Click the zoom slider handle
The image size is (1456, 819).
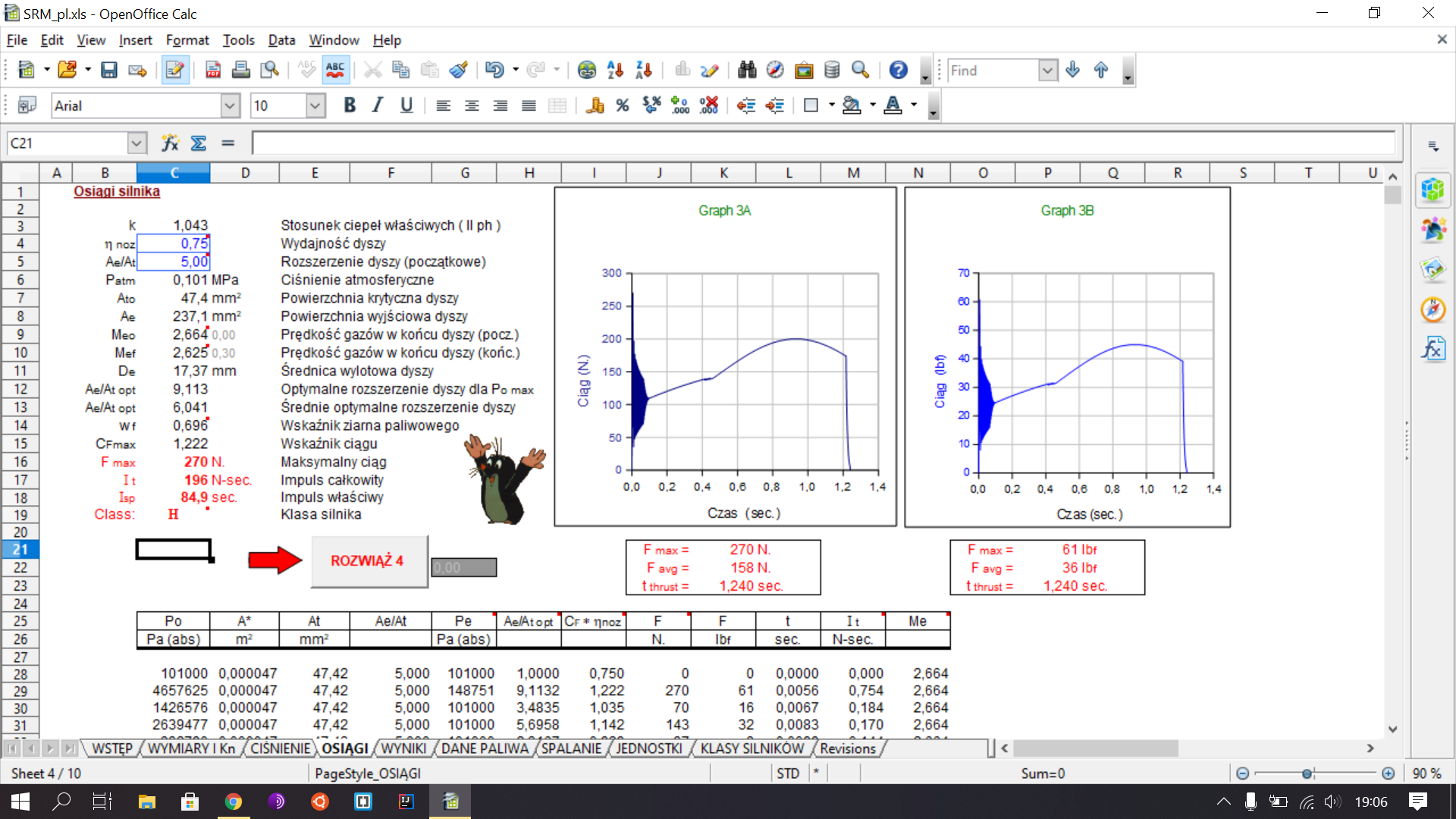point(1307,773)
